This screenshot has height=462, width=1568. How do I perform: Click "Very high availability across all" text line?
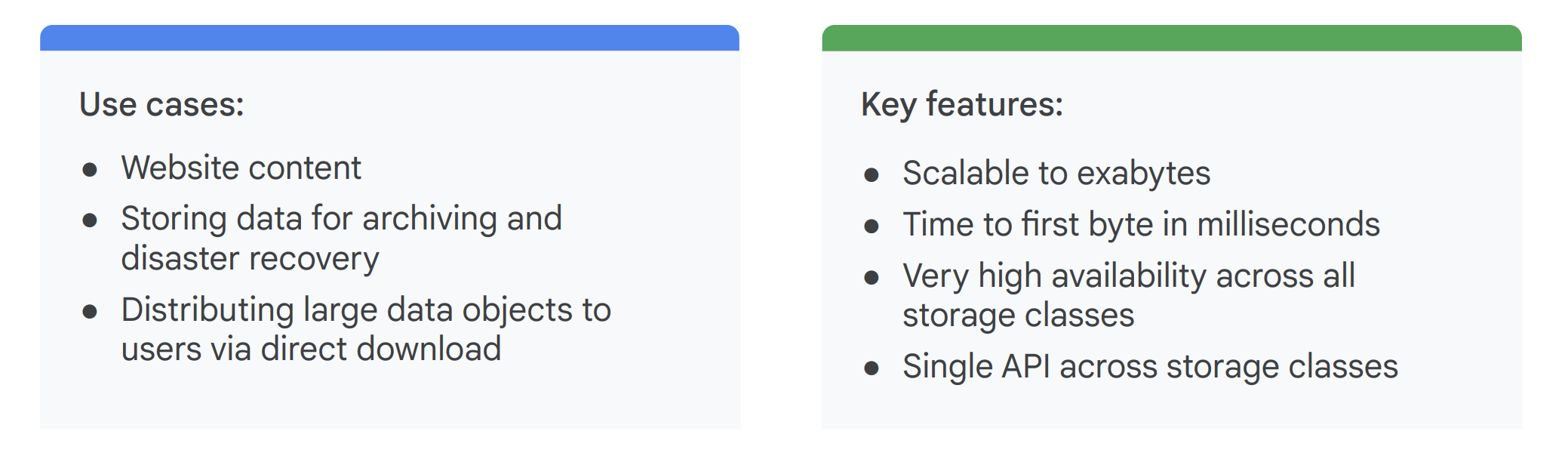point(1128,276)
